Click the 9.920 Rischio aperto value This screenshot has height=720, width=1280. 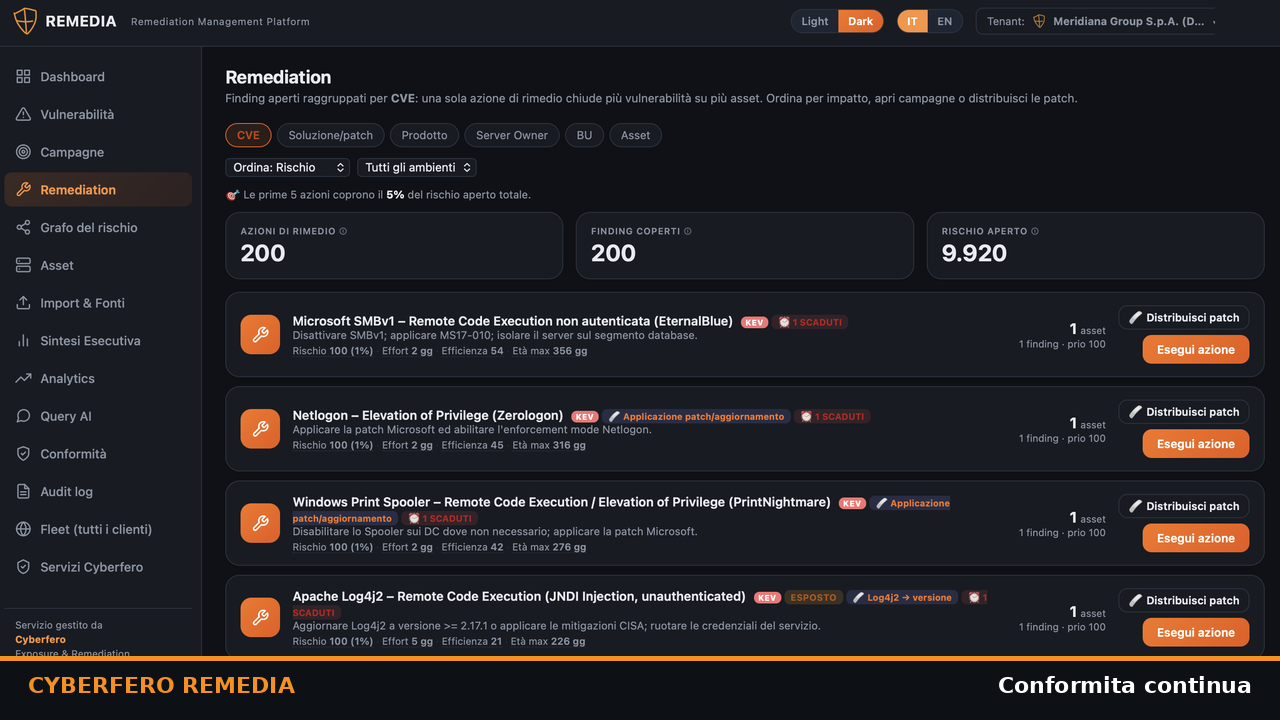974,253
